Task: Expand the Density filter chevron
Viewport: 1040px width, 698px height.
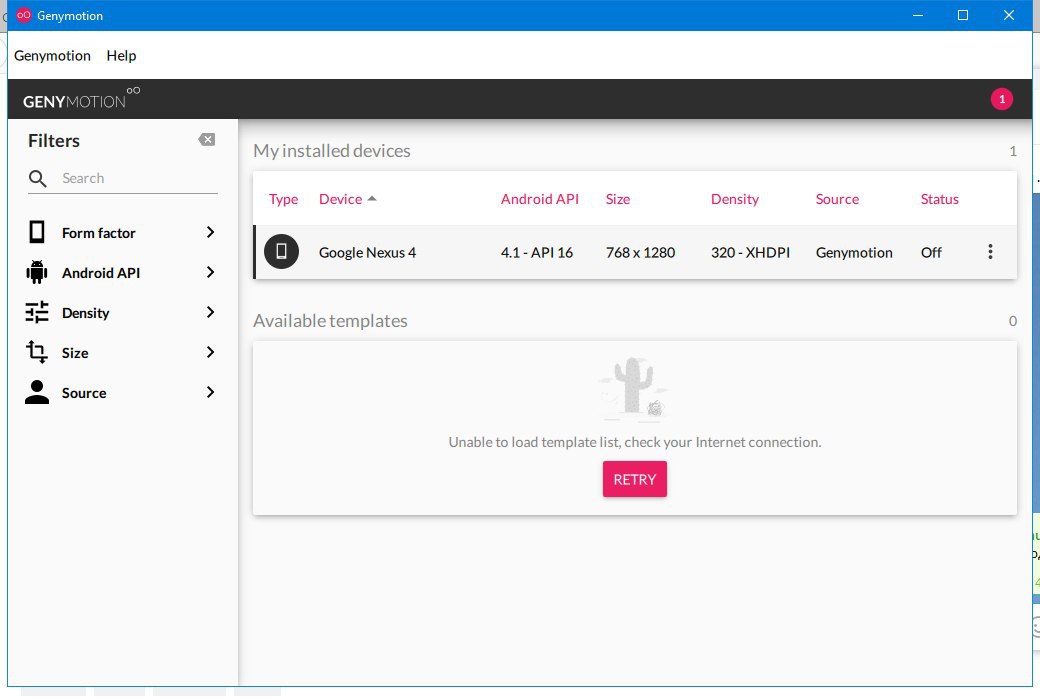Action: pos(210,313)
